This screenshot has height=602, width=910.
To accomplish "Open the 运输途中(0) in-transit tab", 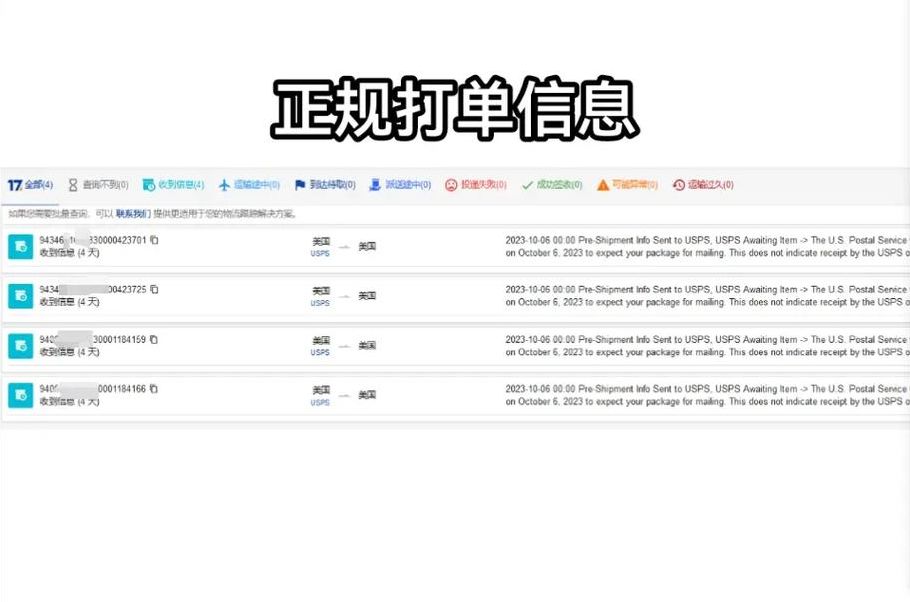I will click(249, 185).
